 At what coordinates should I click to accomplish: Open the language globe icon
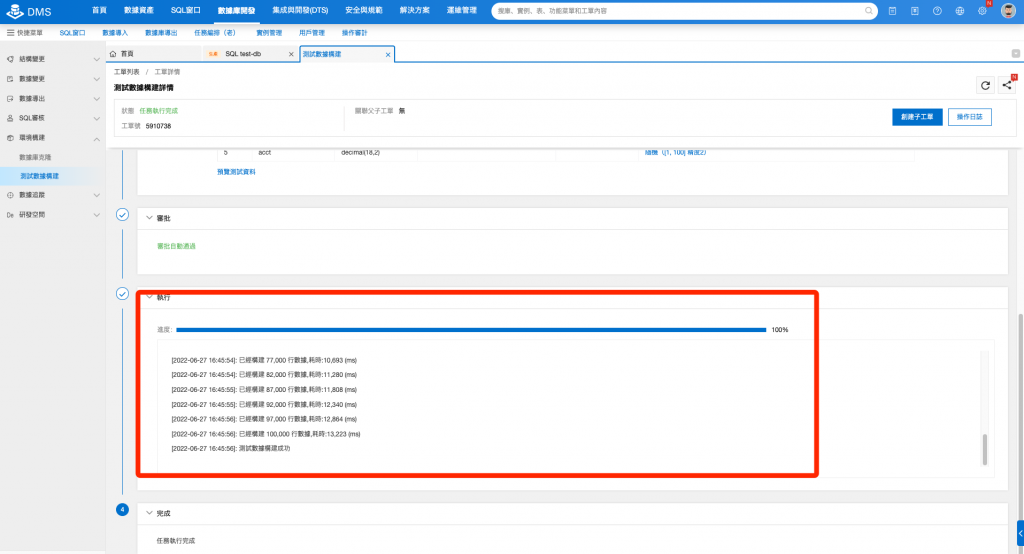959,11
